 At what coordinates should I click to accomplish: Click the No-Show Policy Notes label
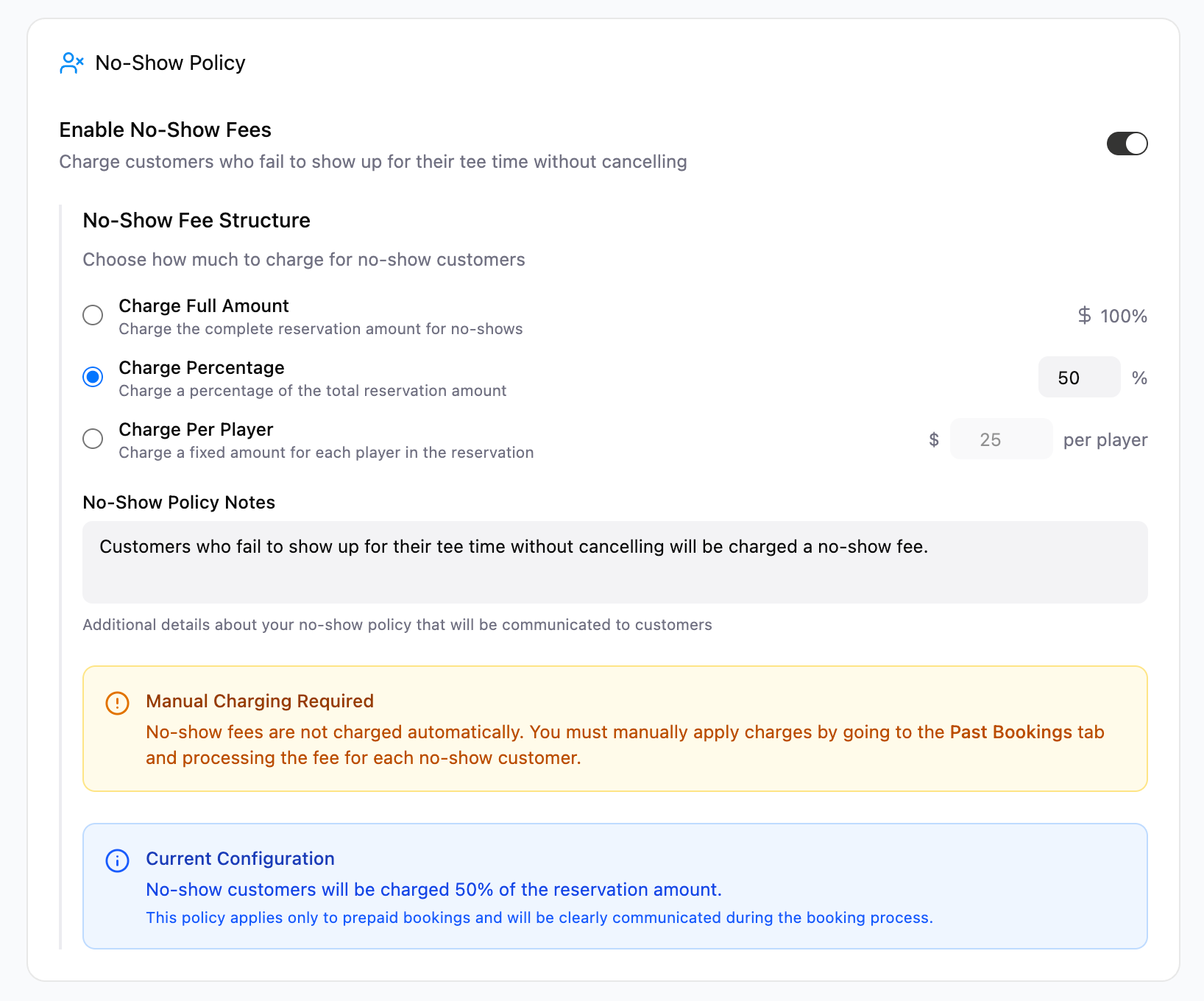point(179,502)
